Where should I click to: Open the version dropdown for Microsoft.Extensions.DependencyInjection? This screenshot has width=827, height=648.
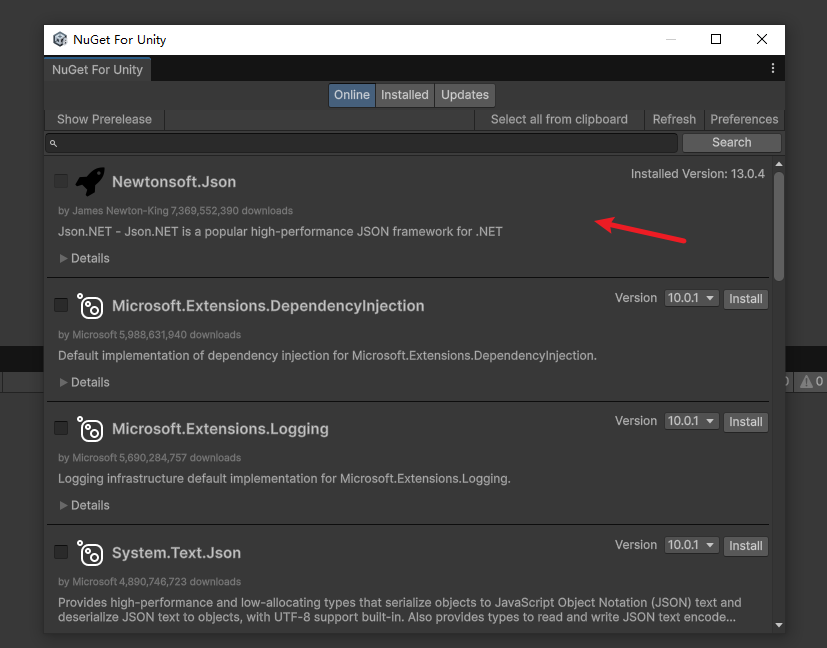(691, 298)
